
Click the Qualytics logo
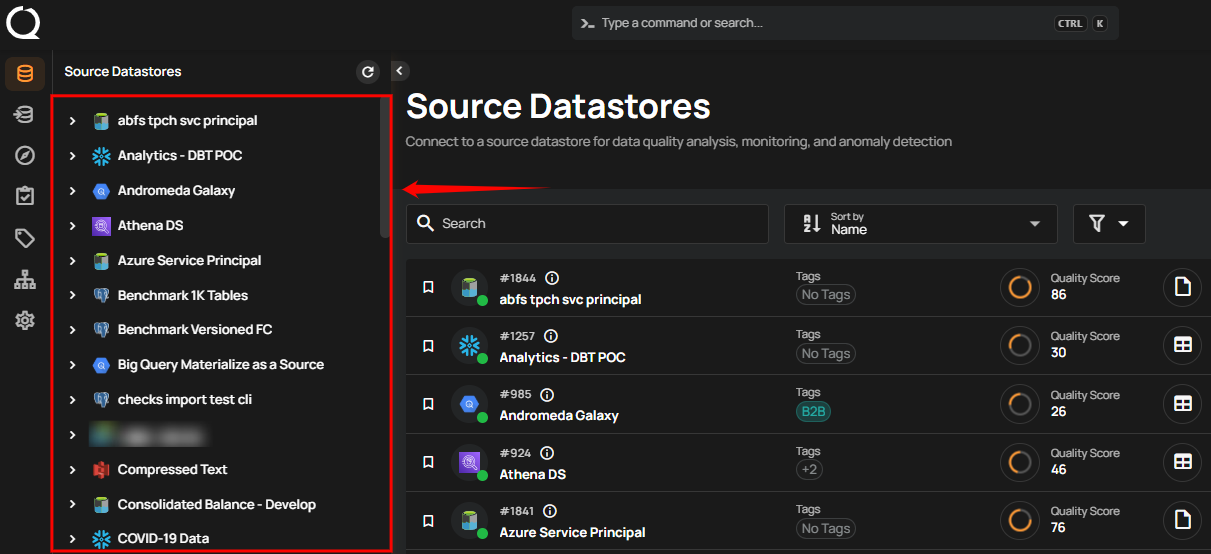[x=23, y=22]
